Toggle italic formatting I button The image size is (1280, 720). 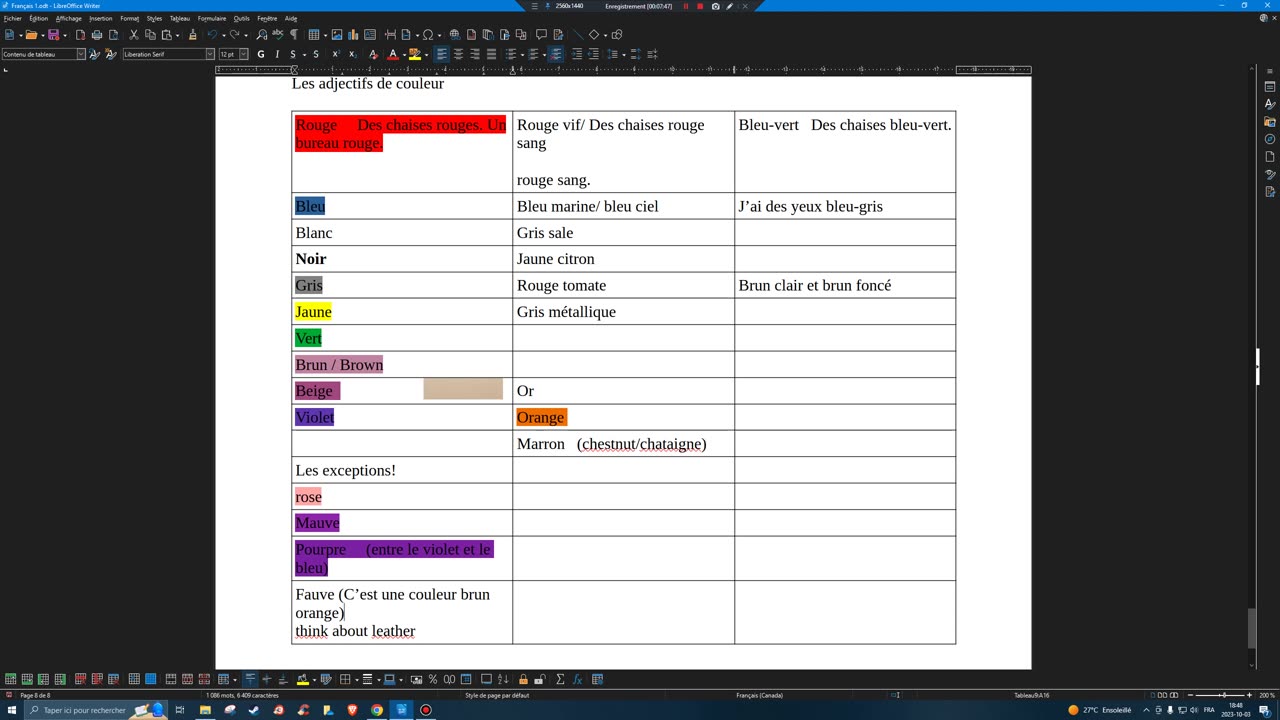(277, 54)
